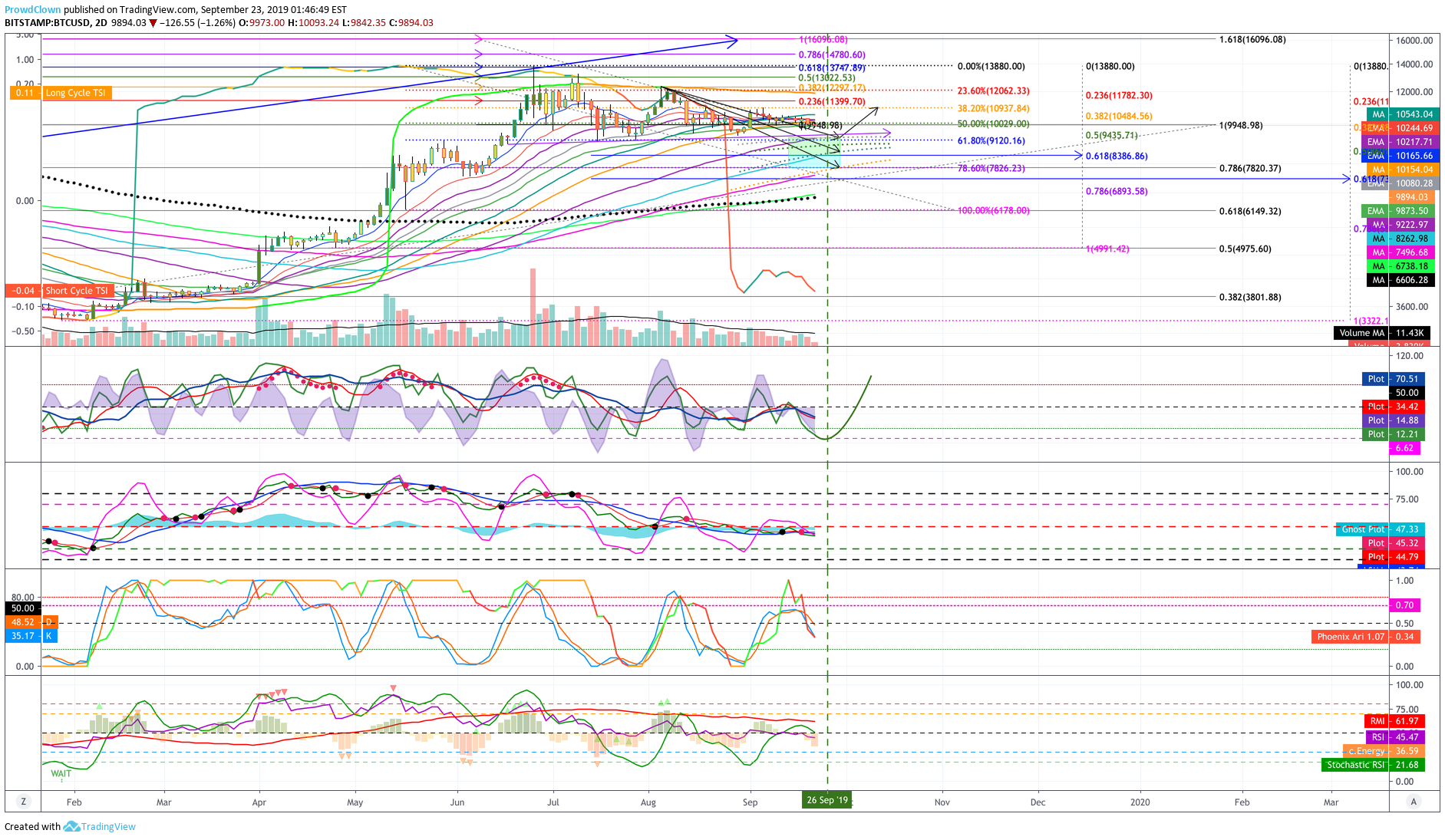This screenshot has height=840, width=1445.
Task: Click the 6.62 magenta value tag
Action: tap(1404, 448)
